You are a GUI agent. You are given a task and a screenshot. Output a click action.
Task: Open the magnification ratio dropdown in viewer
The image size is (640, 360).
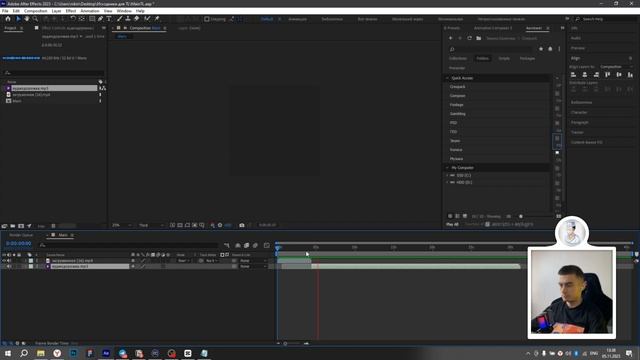coord(122,225)
